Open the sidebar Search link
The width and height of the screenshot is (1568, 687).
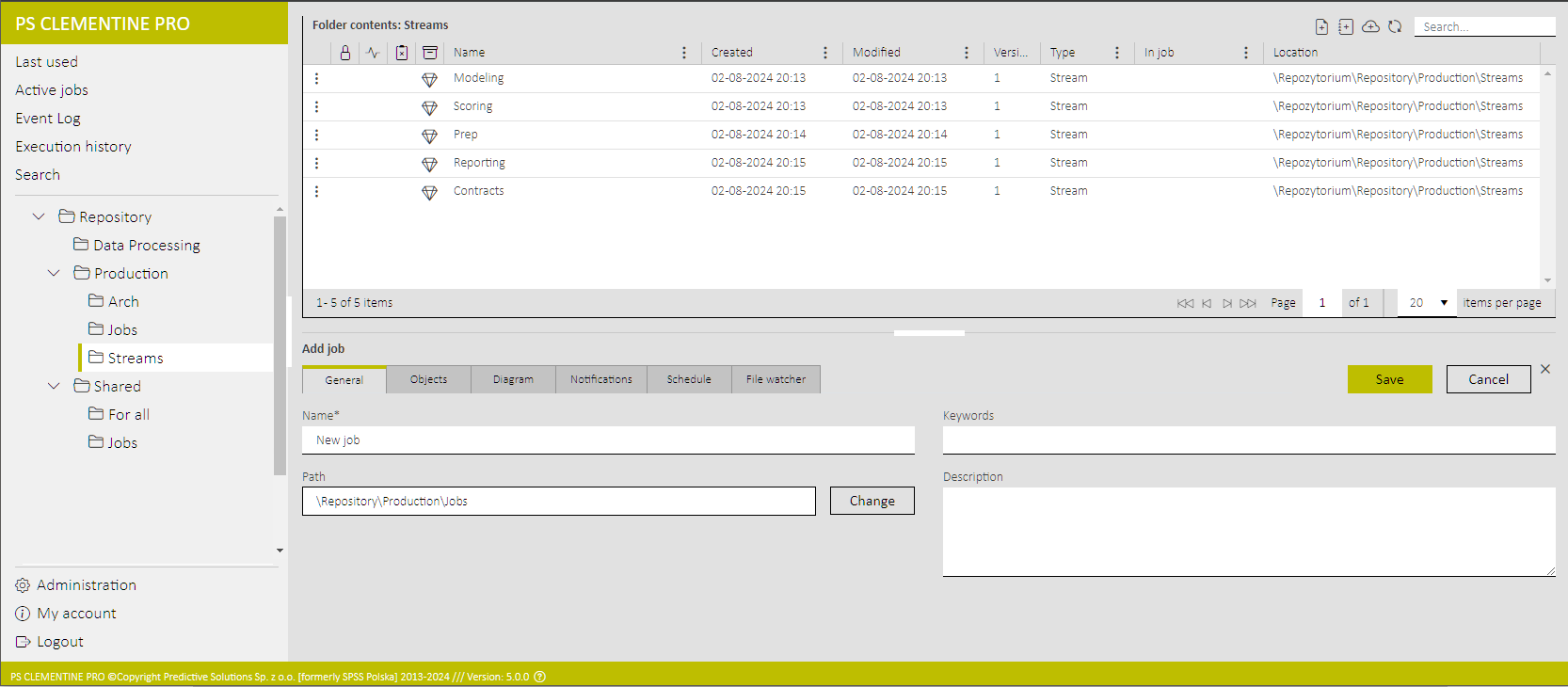point(38,175)
